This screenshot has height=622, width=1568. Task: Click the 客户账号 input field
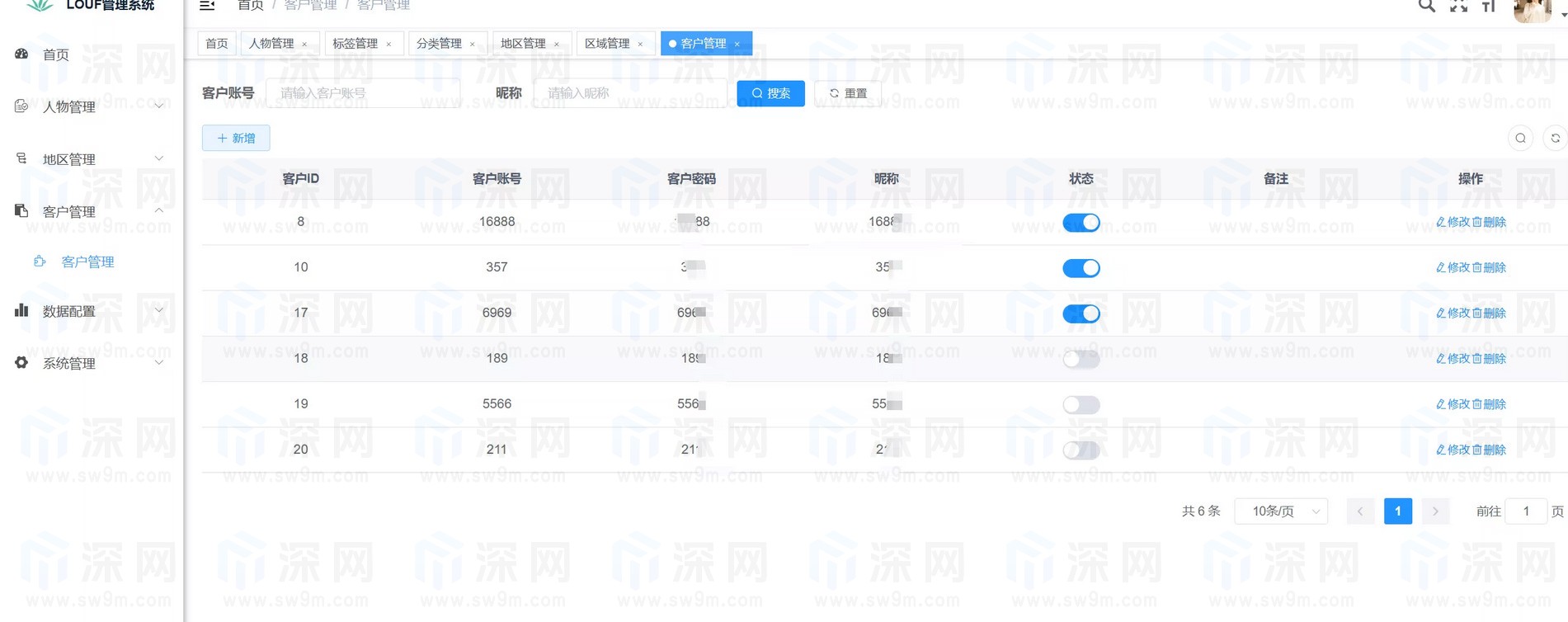tap(363, 93)
